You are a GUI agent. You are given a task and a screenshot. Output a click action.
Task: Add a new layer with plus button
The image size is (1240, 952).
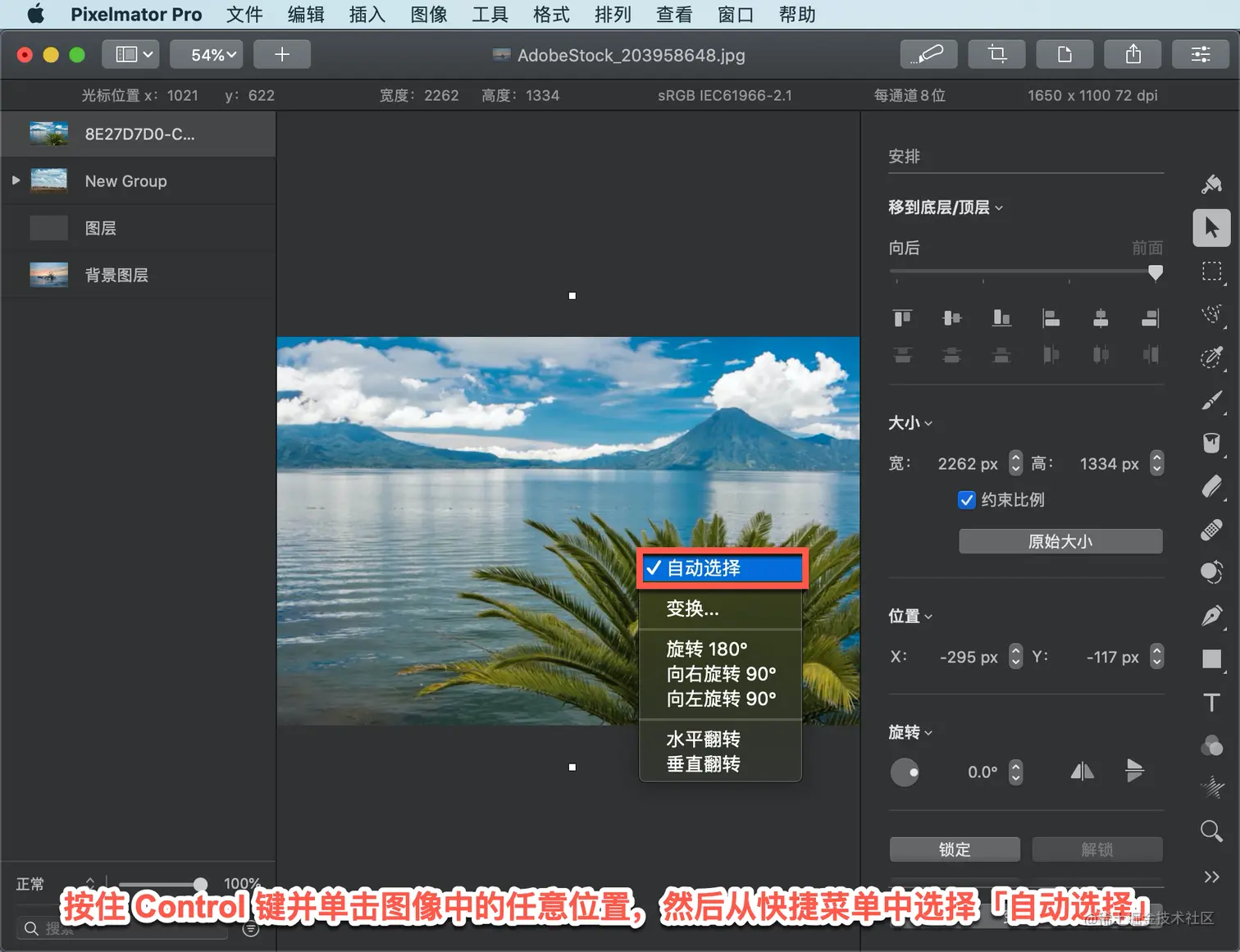pos(282,54)
